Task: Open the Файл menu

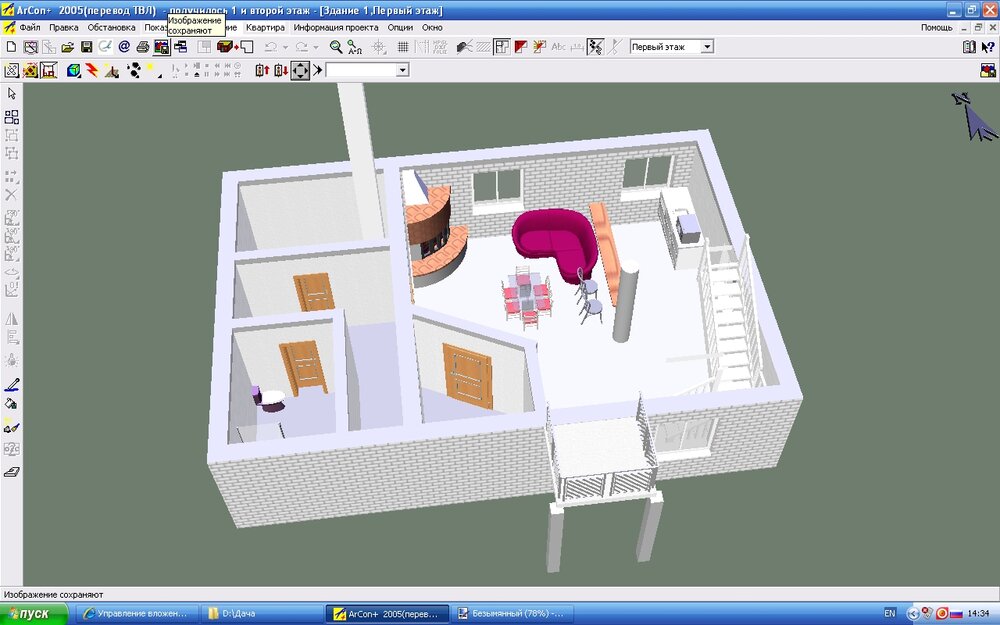Action: pyautogui.click(x=30, y=27)
